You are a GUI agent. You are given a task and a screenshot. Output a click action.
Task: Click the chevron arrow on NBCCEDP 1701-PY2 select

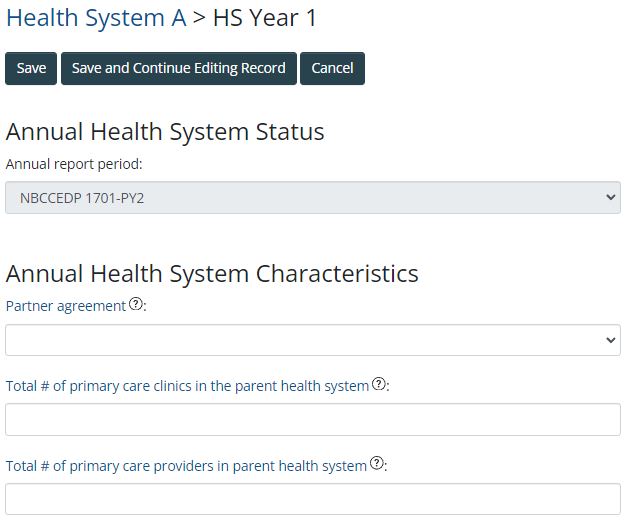612,198
